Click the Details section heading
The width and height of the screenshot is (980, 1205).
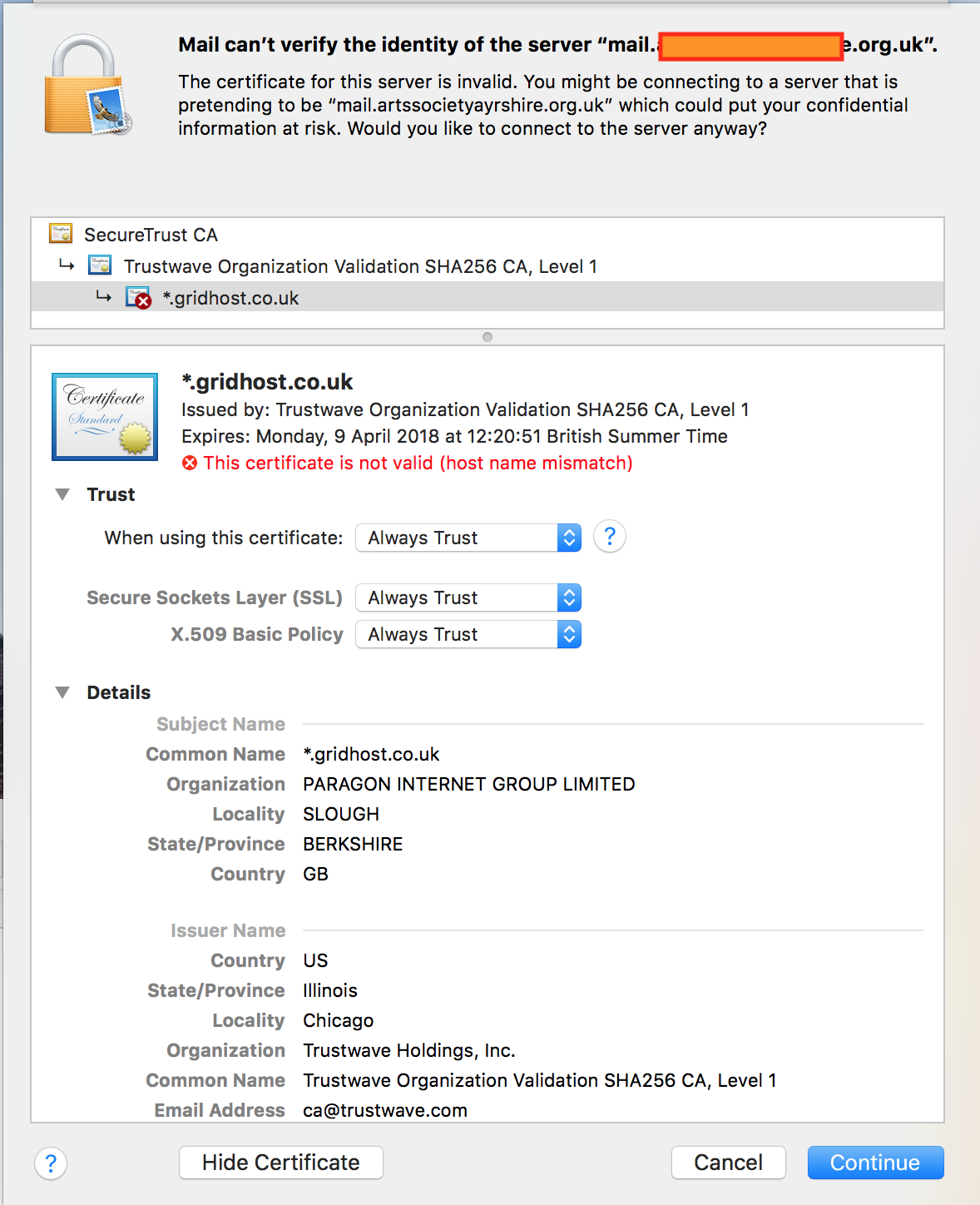[x=119, y=692]
